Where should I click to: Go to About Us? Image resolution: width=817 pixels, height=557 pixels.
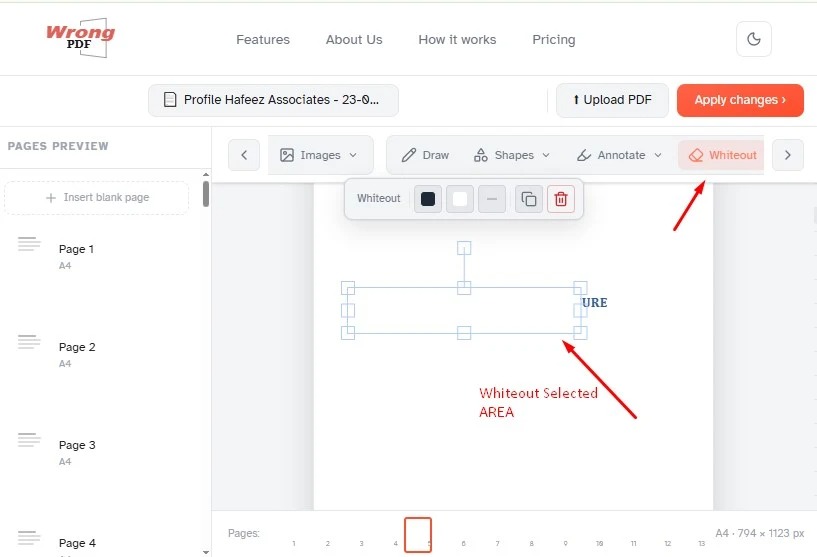[x=354, y=40]
